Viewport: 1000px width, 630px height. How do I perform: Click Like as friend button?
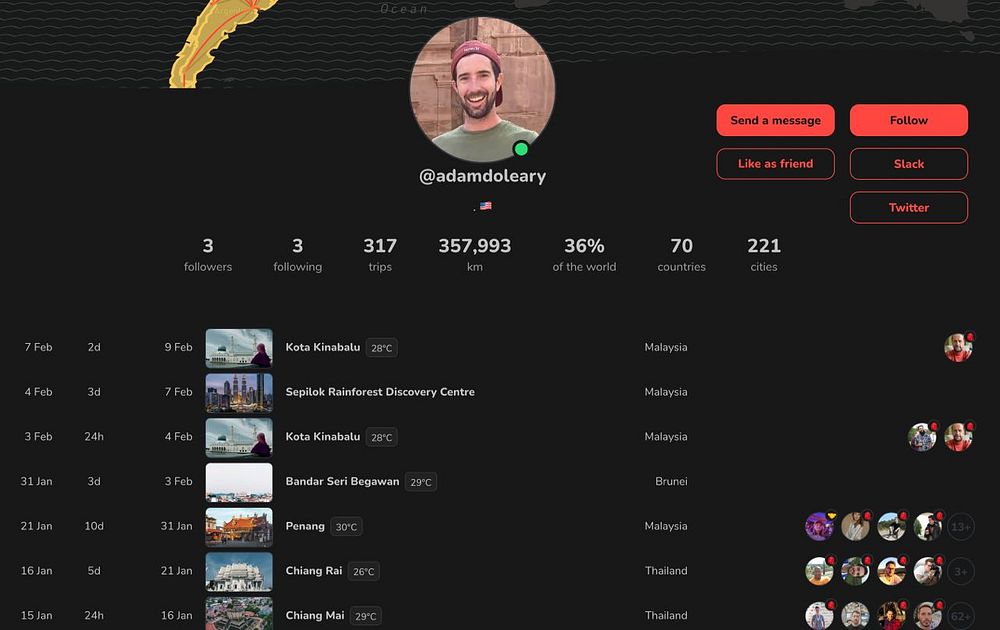[775, 164]
